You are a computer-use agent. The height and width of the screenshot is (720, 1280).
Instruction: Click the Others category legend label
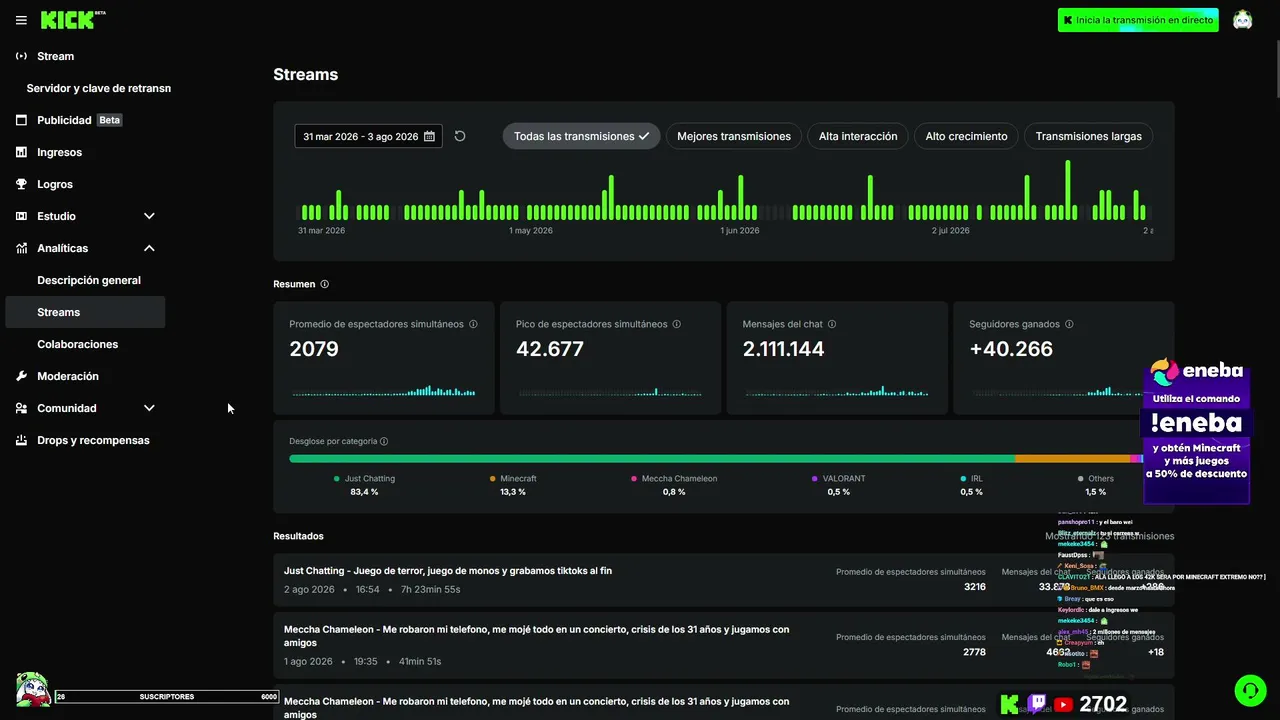pyautogui.click(x=1101, y=479)
